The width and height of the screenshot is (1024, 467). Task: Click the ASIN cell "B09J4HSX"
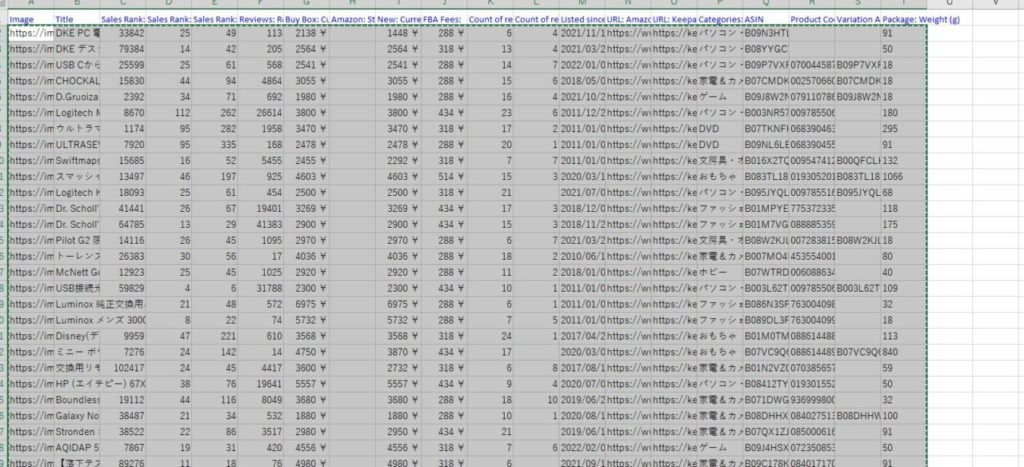click(765, 447)
